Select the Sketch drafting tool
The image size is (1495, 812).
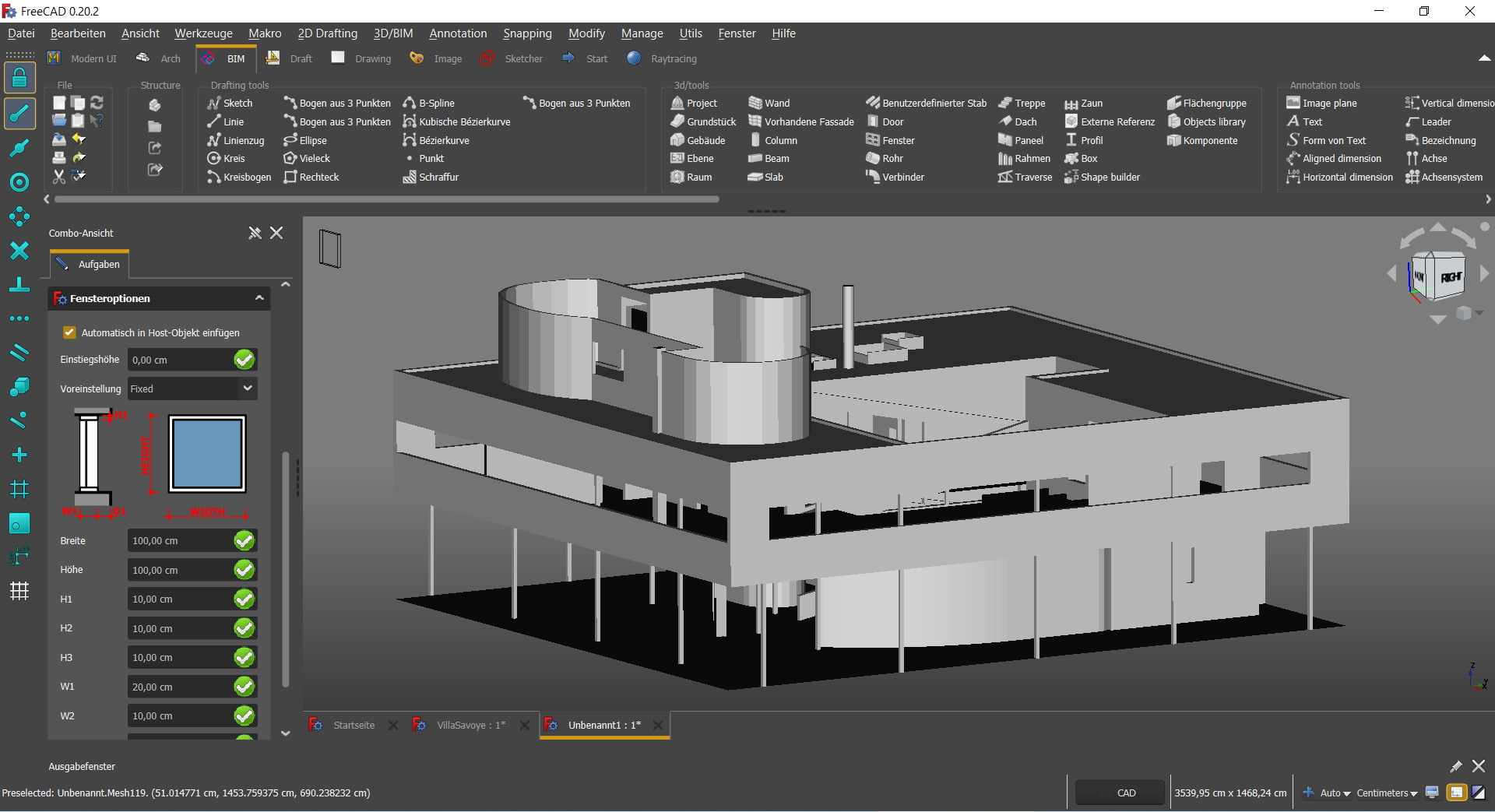click(x=230, y=103)
